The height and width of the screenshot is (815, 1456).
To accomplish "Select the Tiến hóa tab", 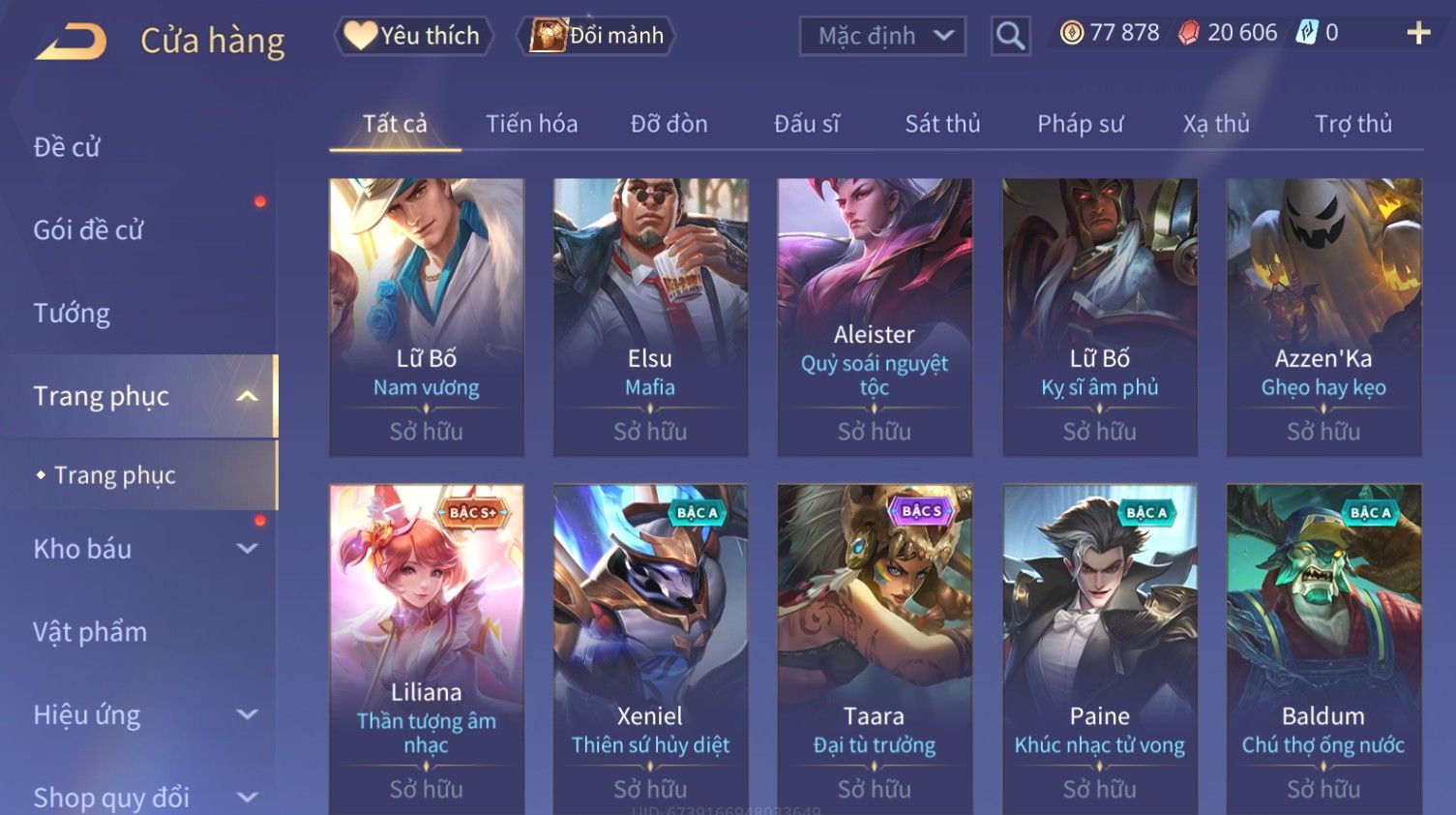I will (531, 124).
